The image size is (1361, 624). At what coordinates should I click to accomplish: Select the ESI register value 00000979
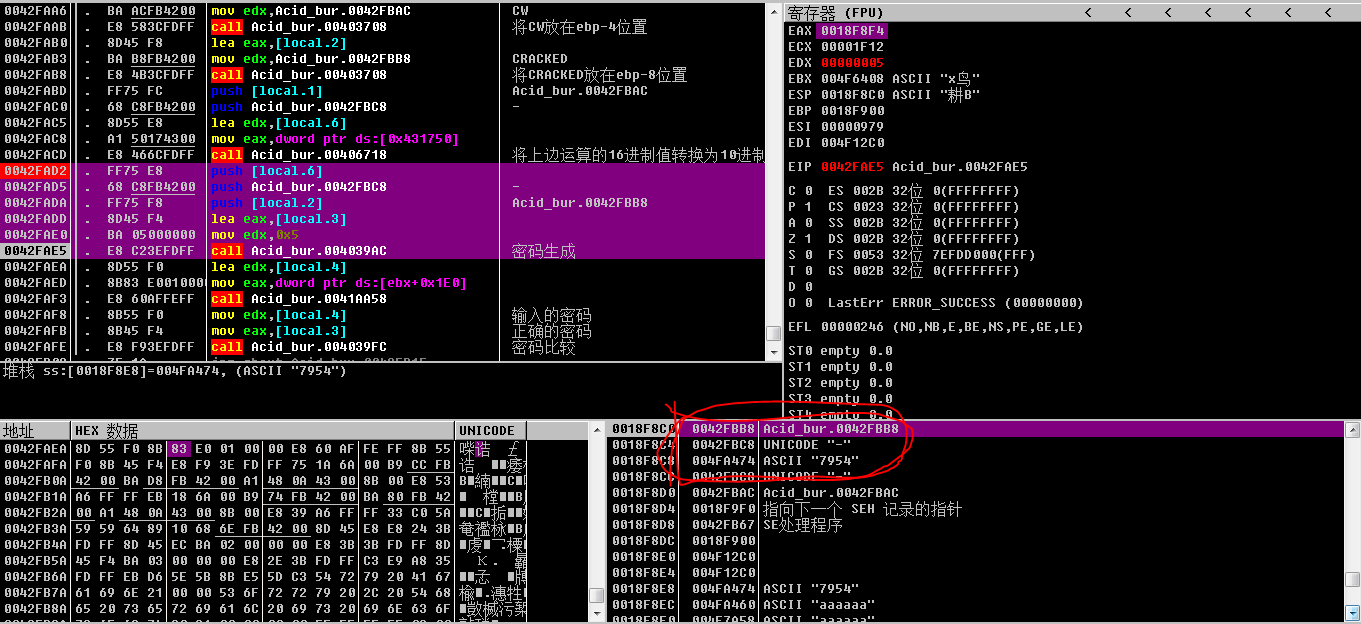coord(853,127)
